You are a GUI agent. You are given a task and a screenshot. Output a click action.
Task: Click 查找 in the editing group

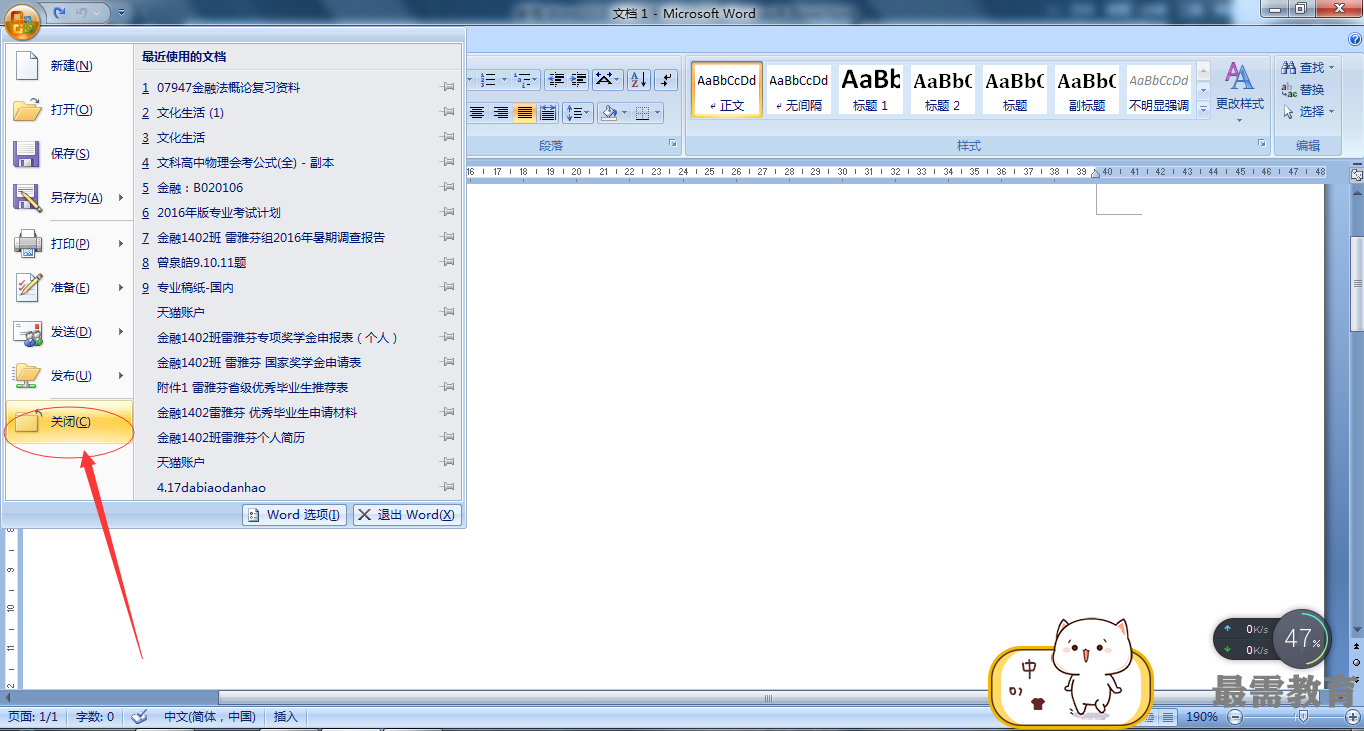pyautogui.click(x=1309, y=68)
